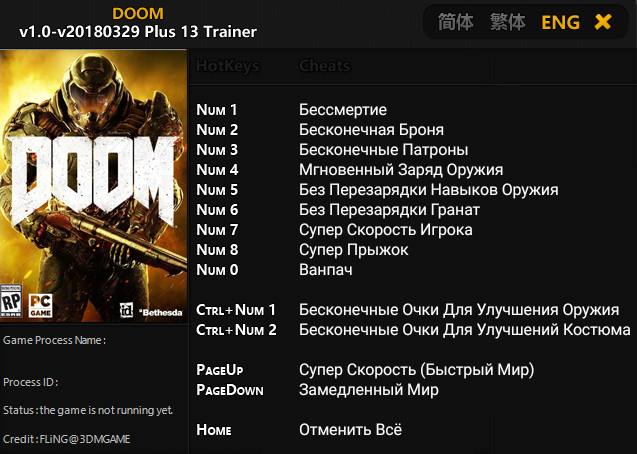Toggle Супер Скорость (Быстрый Мир)
Screen dimensions: 637x454
[416, 370]
